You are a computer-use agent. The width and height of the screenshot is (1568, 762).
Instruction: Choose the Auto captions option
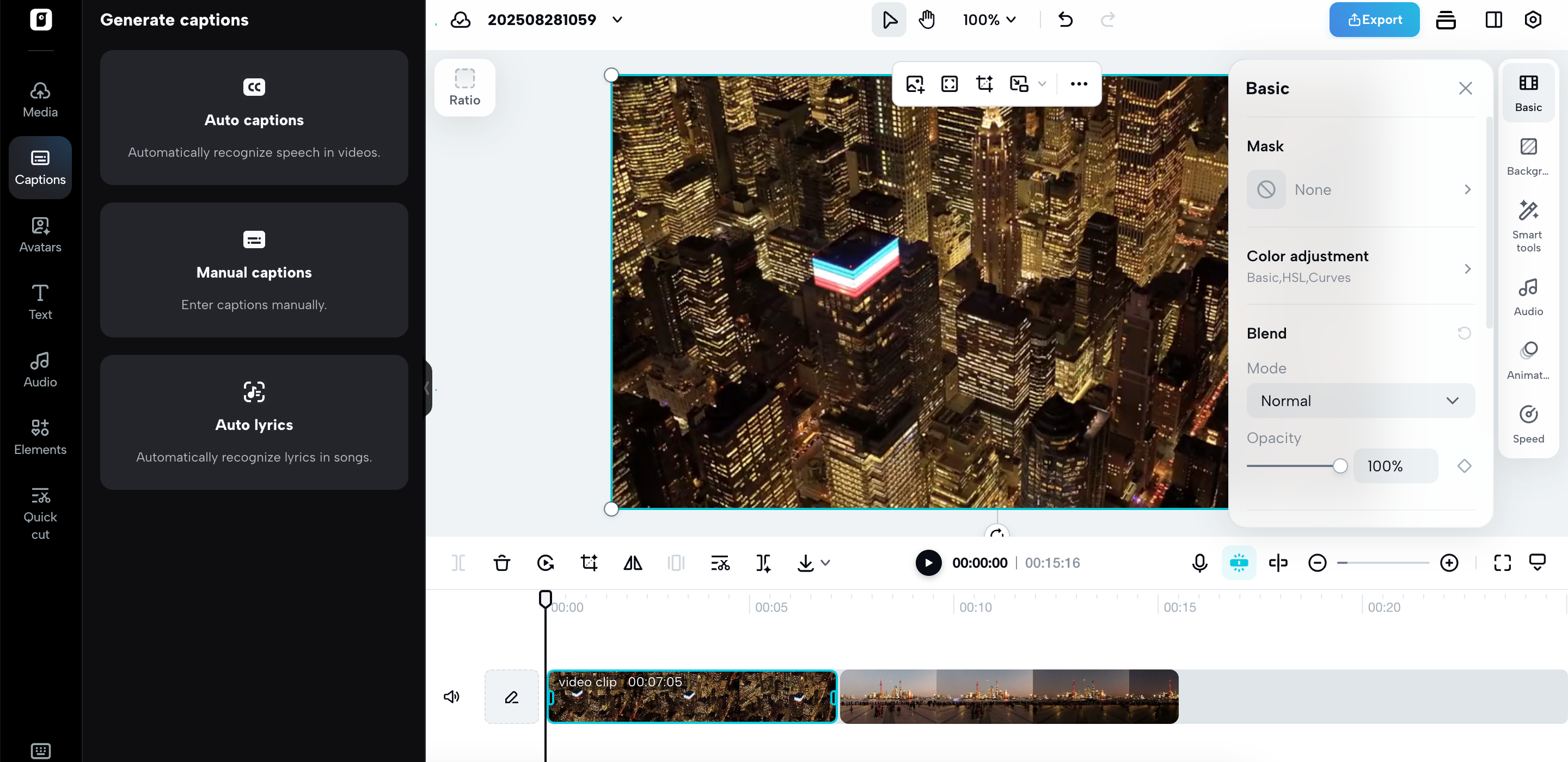coord(254,118)
